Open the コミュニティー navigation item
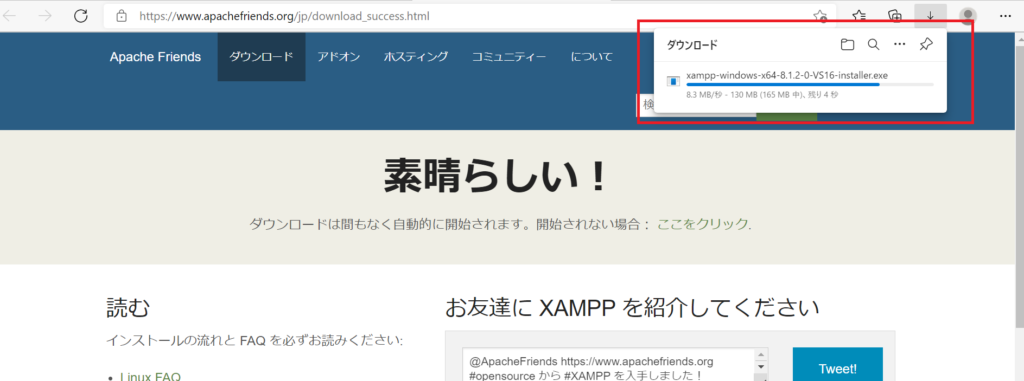Screen dimensions: 1024x381 point(509,57)
